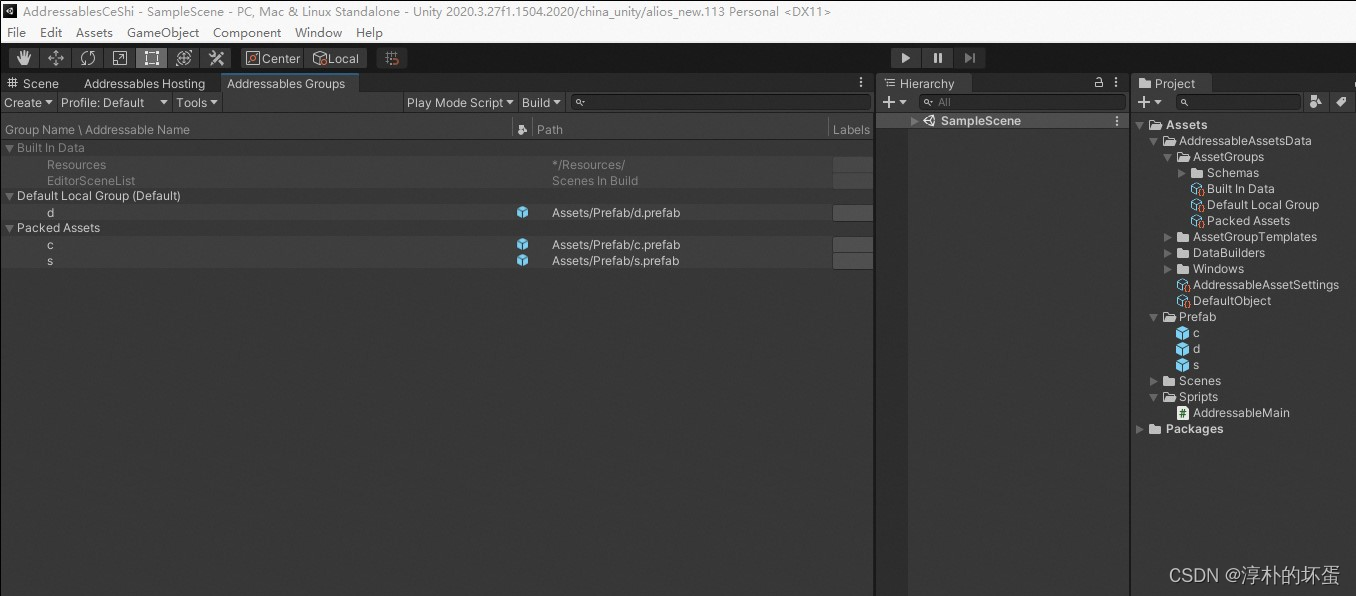This screenshot has width=1356, height=596.
Task: Expand the Schemas folder
Action: pyautogui.click(x=1182, y=173)
